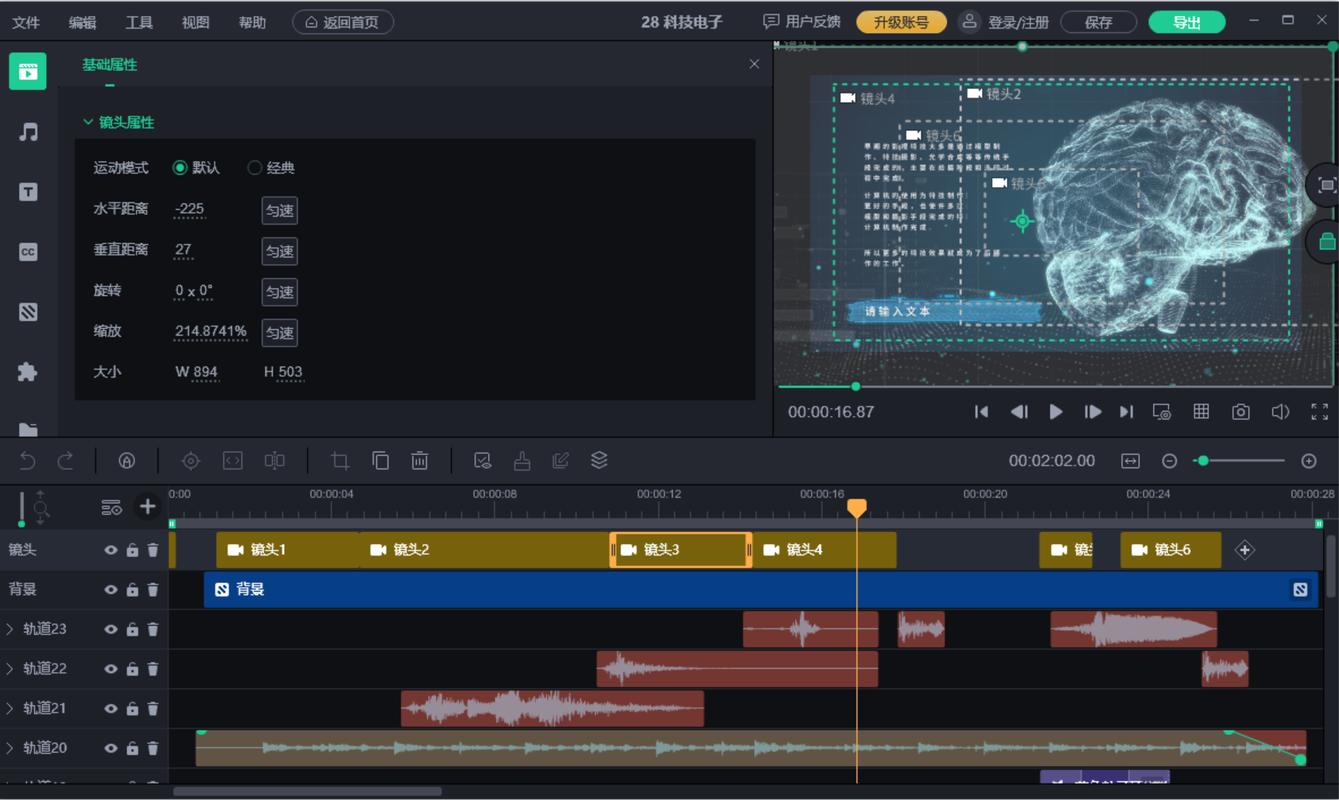Click the green 导出 button
Viewport: 1339px width, 800px height.
[1187, 22]
